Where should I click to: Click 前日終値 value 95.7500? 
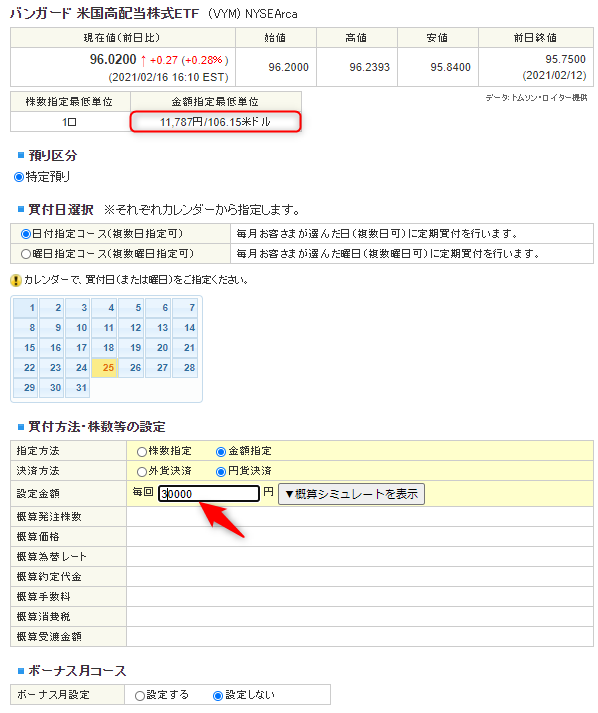tap(565, 60)
